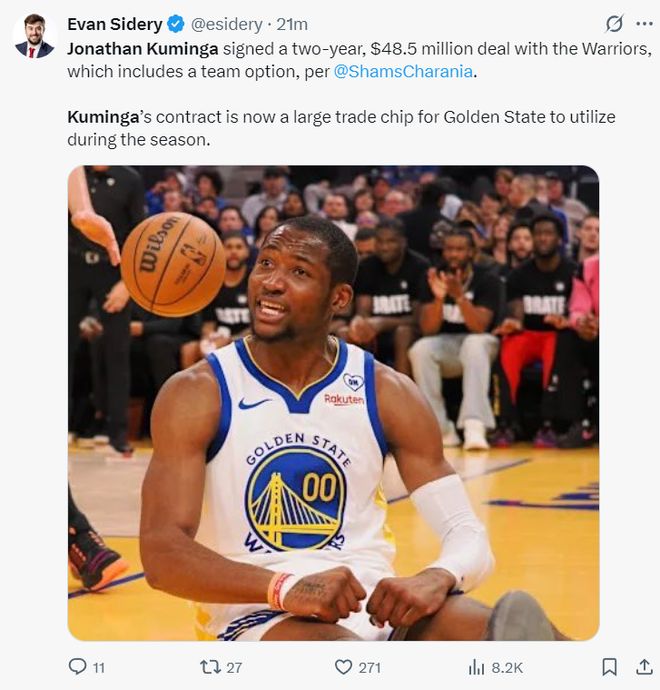This screenshot has width=660, height=690.
Task: Click the 11 replies count
Action: (99, 667)
